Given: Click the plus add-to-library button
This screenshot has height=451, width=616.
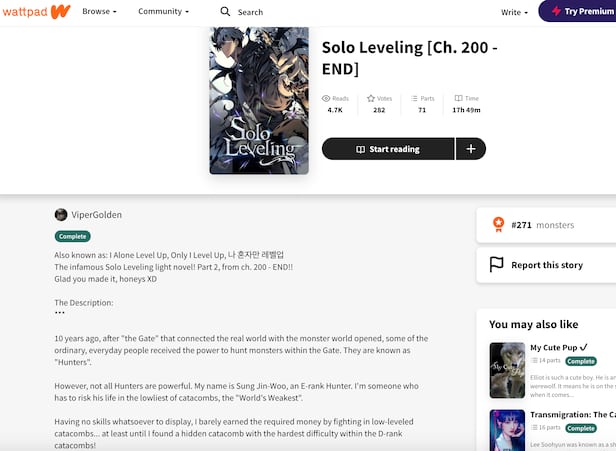Looking at the screenshot, I should click(x=471, y=149).
